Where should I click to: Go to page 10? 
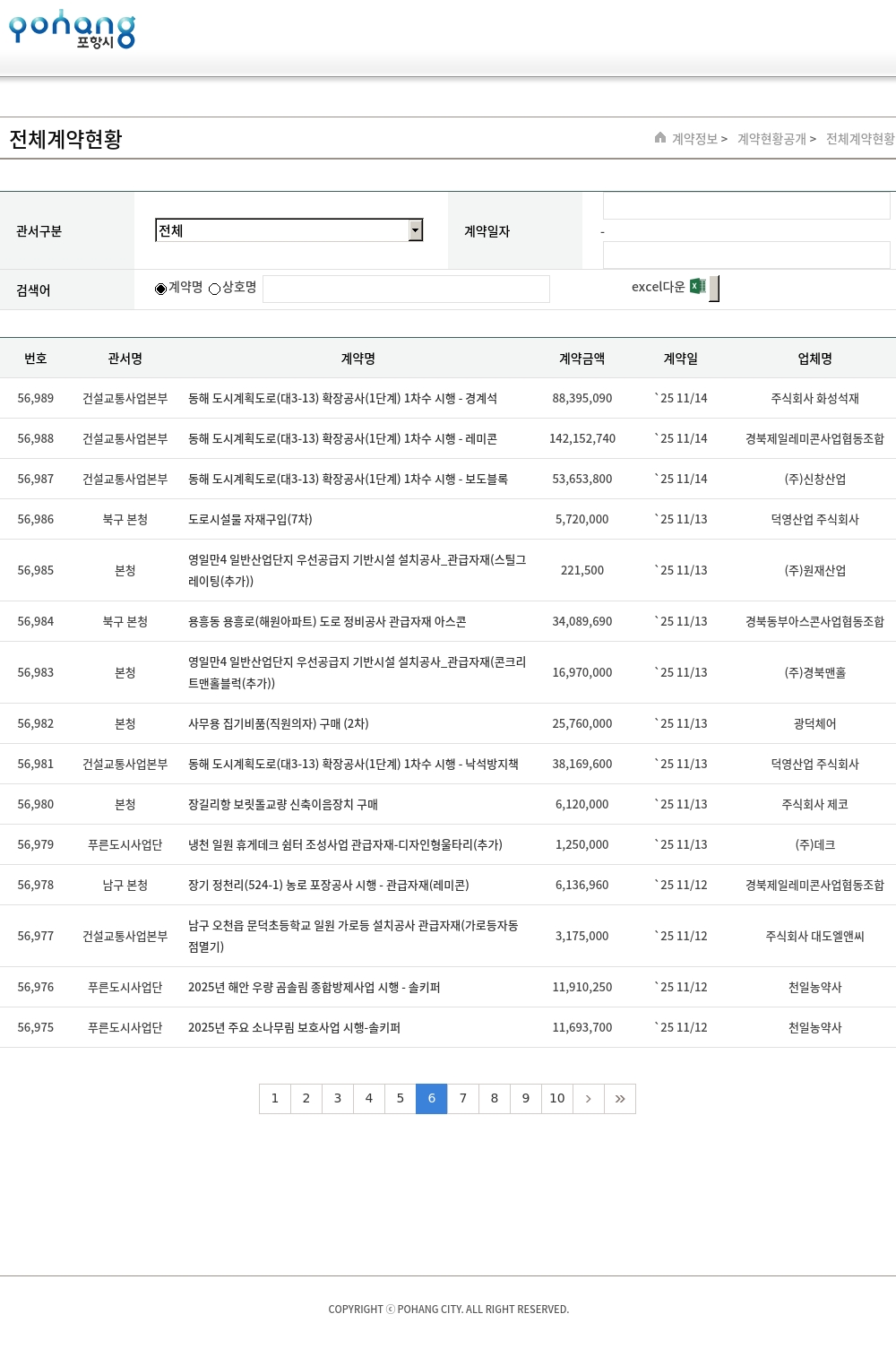point(557,1099)
